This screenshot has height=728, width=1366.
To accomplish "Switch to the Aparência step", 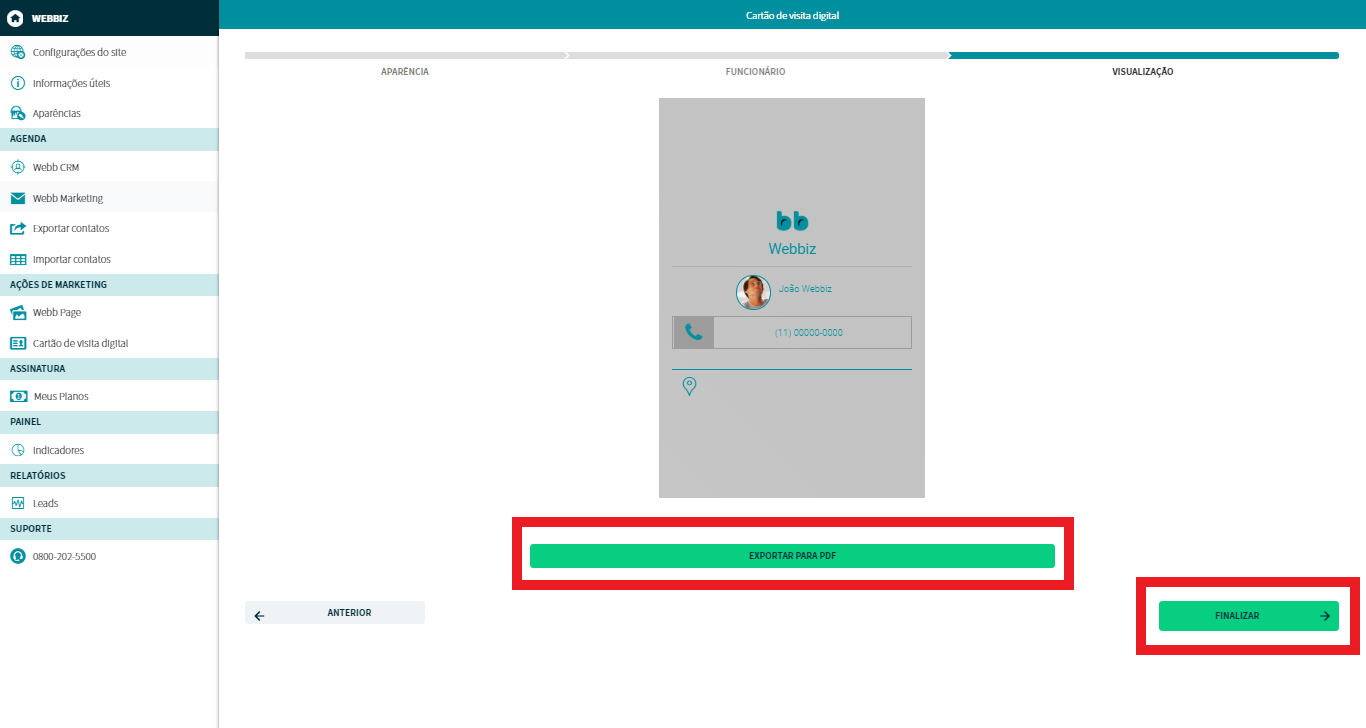I will pyautogui.click(x=405, y=72).
